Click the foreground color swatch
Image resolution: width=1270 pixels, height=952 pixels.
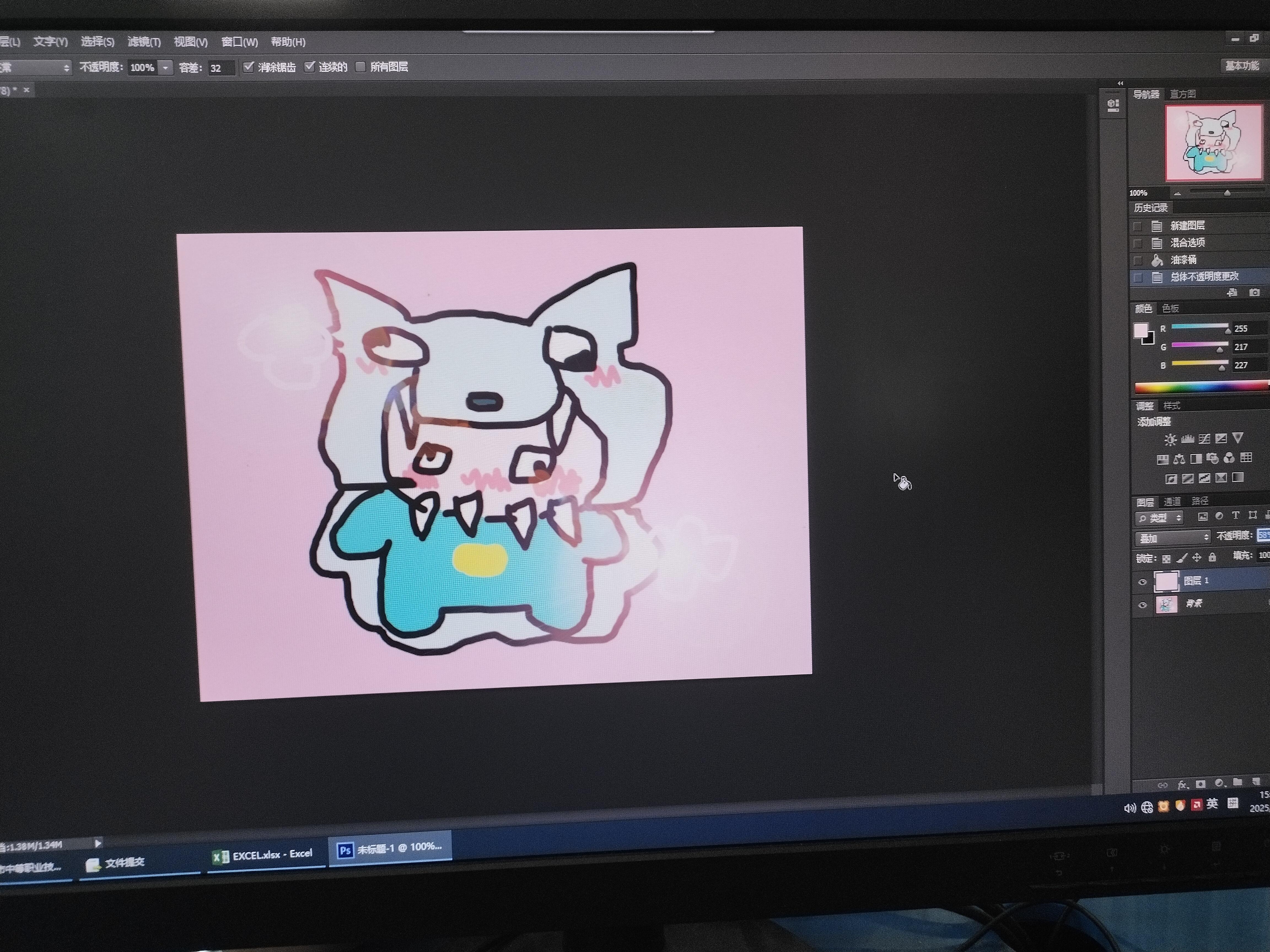(1140, 331)
